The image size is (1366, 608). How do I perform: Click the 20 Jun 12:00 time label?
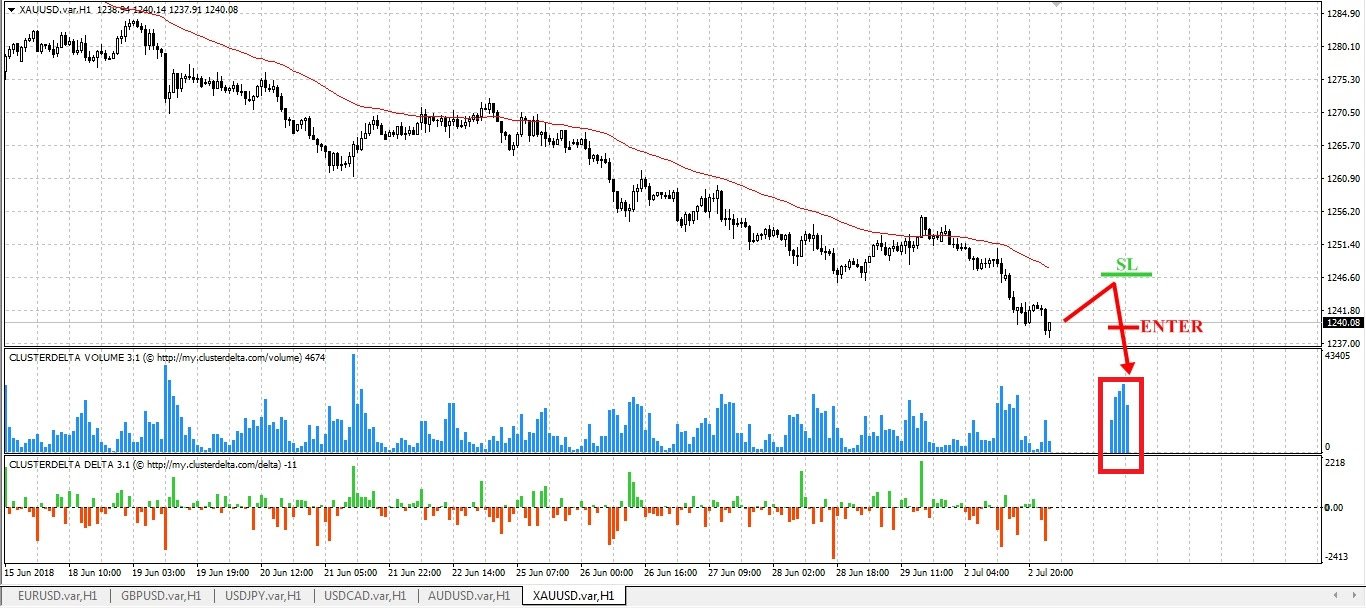tap(287, 573)
